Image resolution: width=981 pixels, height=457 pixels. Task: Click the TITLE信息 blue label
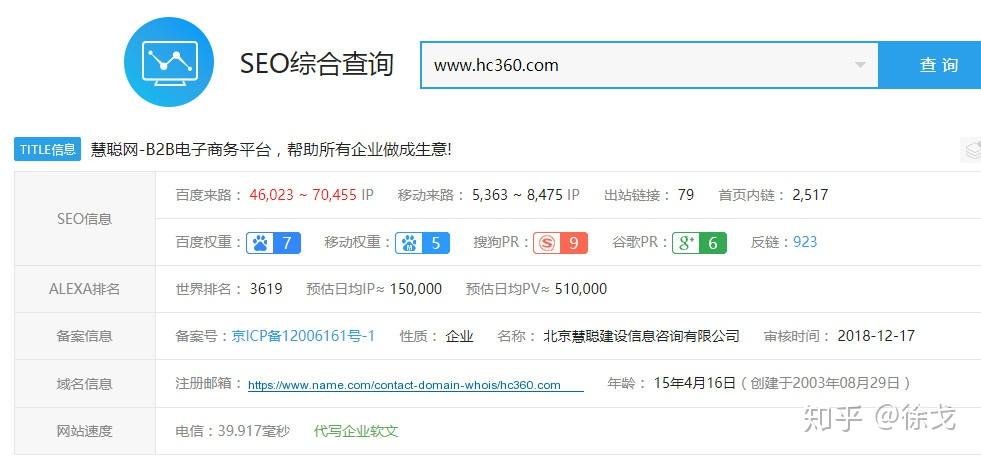click(x=48, y=149)
